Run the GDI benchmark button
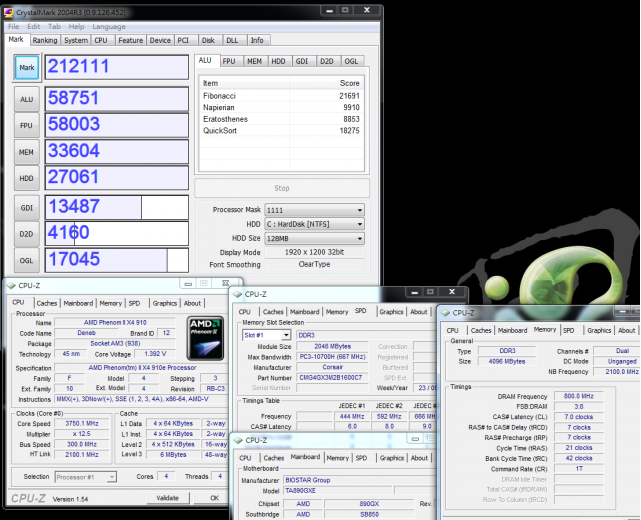Image resolution: width=641 pixels, height=520 pixels. click(27, 208)
